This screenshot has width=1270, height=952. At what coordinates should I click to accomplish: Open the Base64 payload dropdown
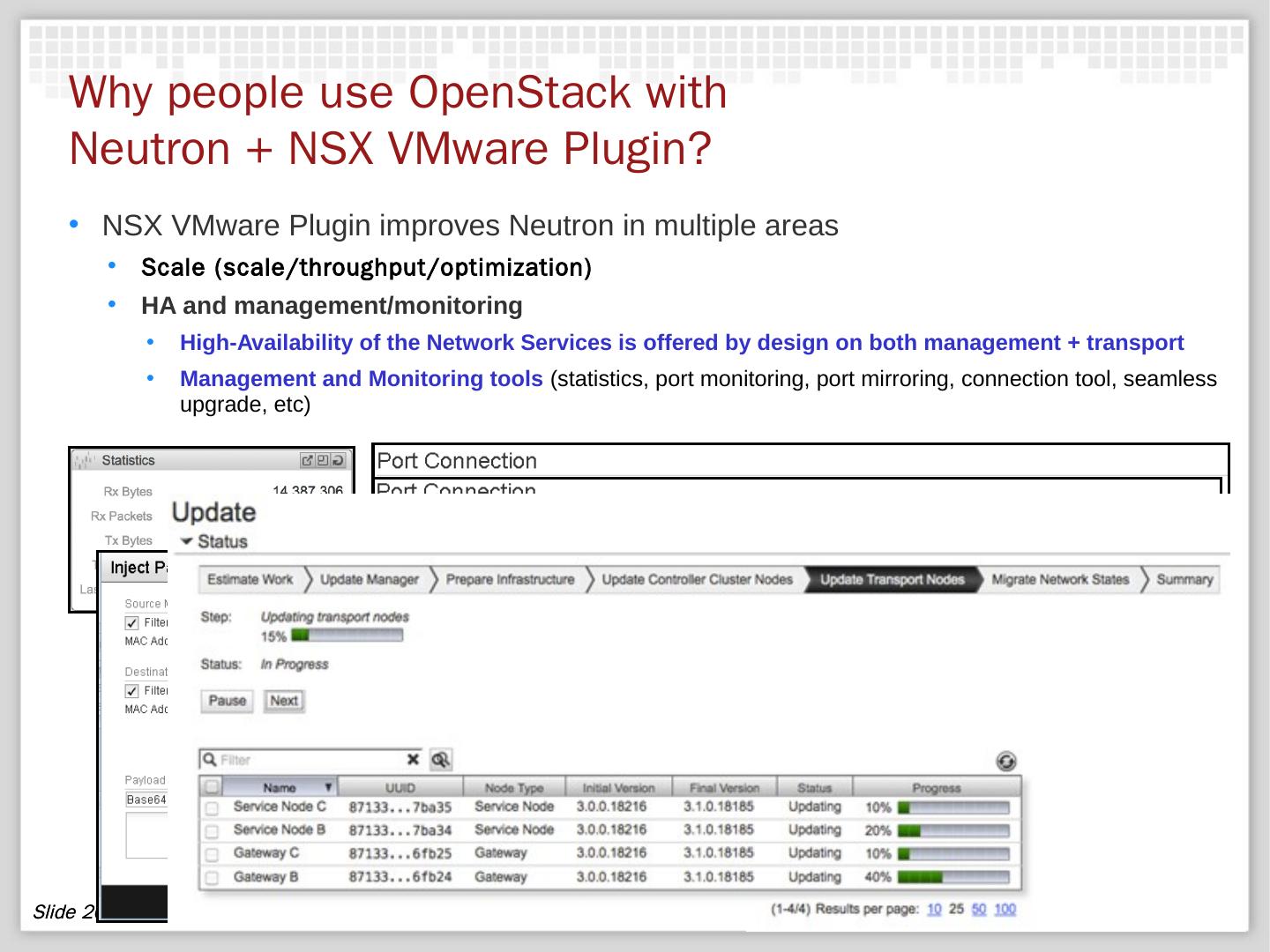tap(146, 800)
